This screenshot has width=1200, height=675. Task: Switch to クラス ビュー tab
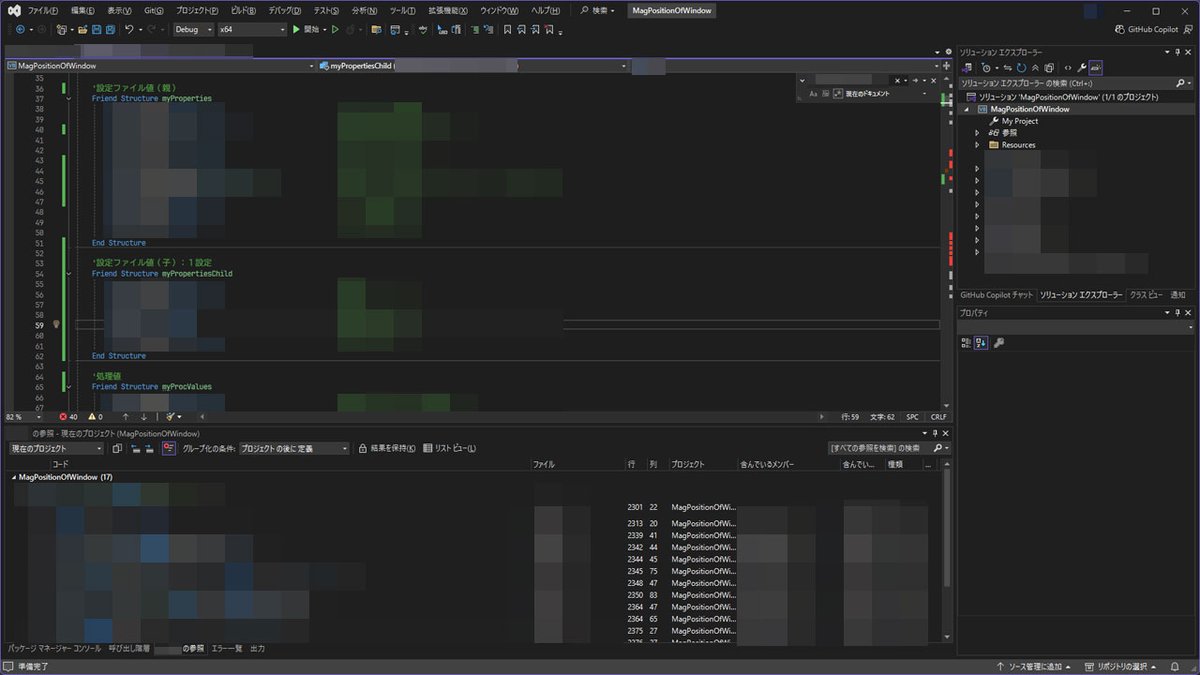point(1145,295)
